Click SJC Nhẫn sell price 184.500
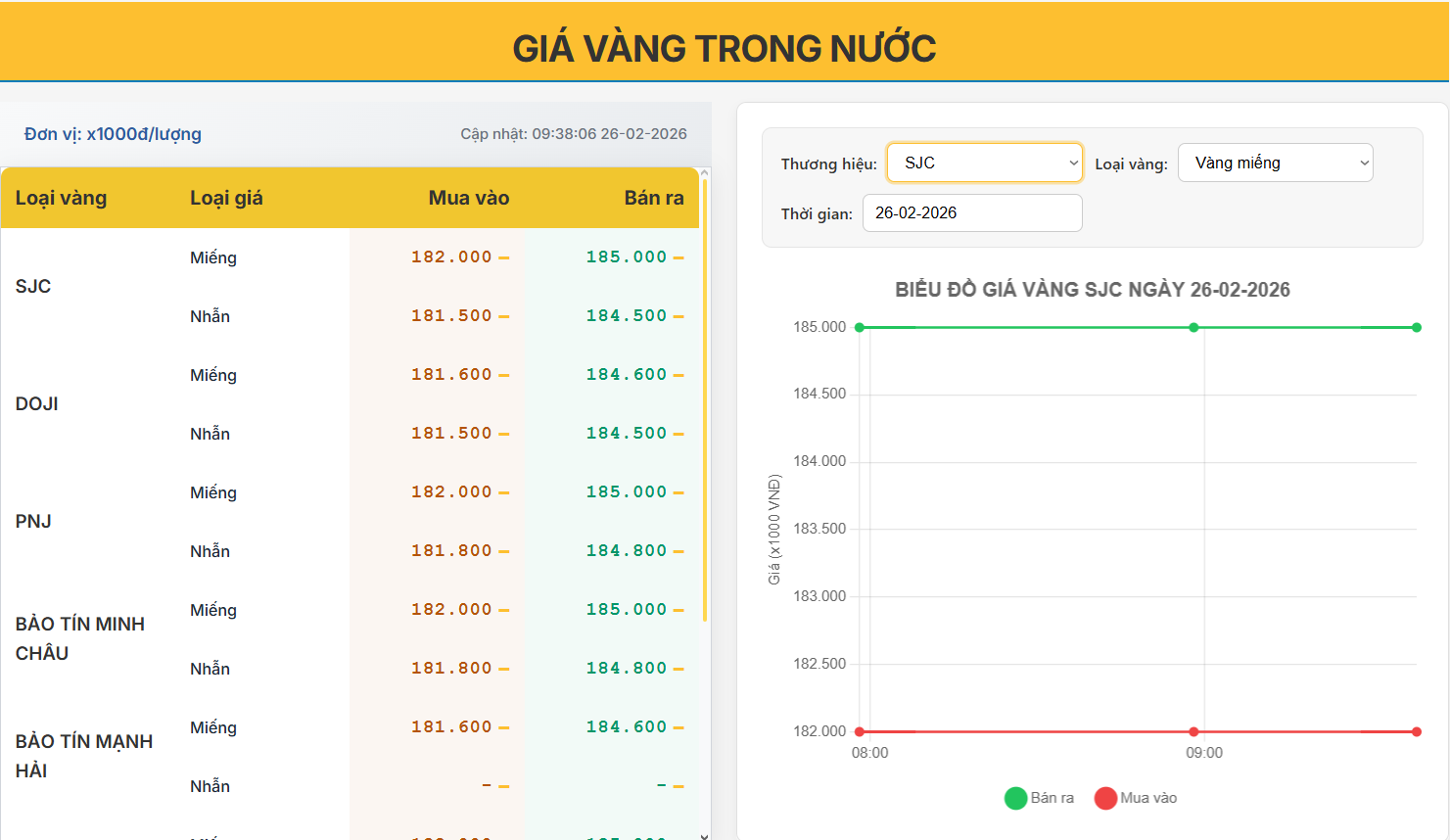The image size is (1450, 840). click(x=627, y=315)
